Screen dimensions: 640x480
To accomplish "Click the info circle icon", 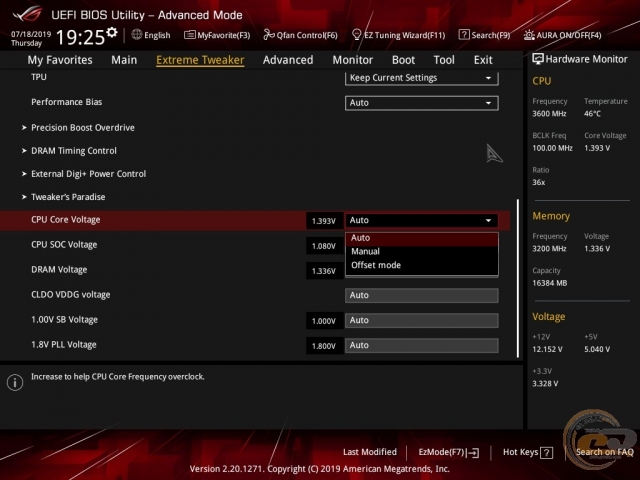I will 15,382.
